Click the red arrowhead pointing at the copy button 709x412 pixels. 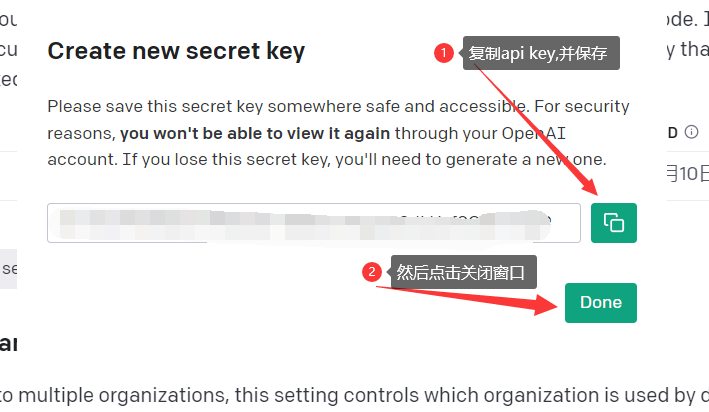tap(589, 185)
